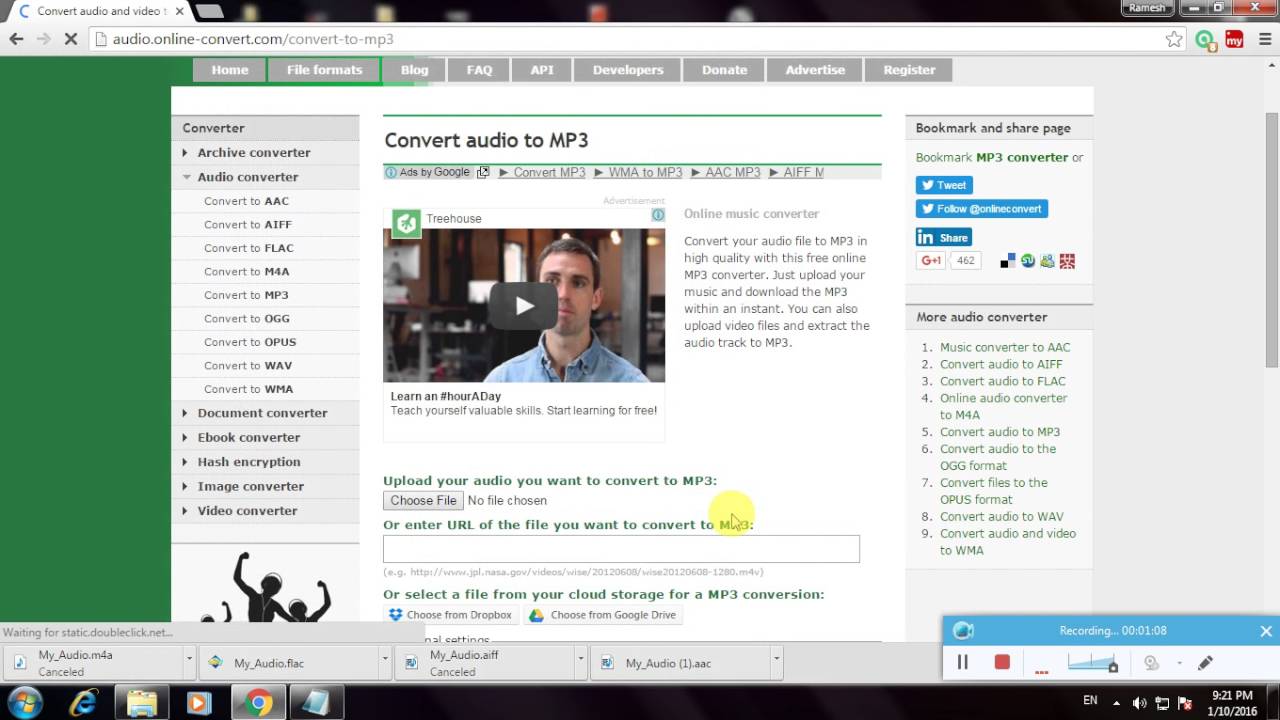Click the browser address bar
This screenshot has width=1280, height=720.
click(636, 39)
